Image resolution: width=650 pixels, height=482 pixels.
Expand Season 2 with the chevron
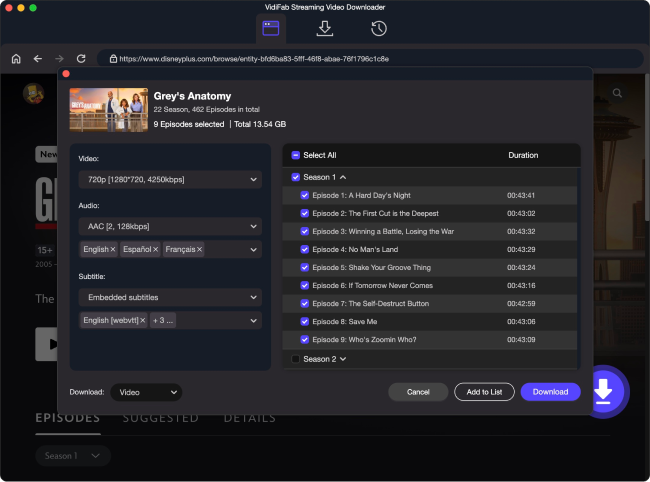pos(343,359)
